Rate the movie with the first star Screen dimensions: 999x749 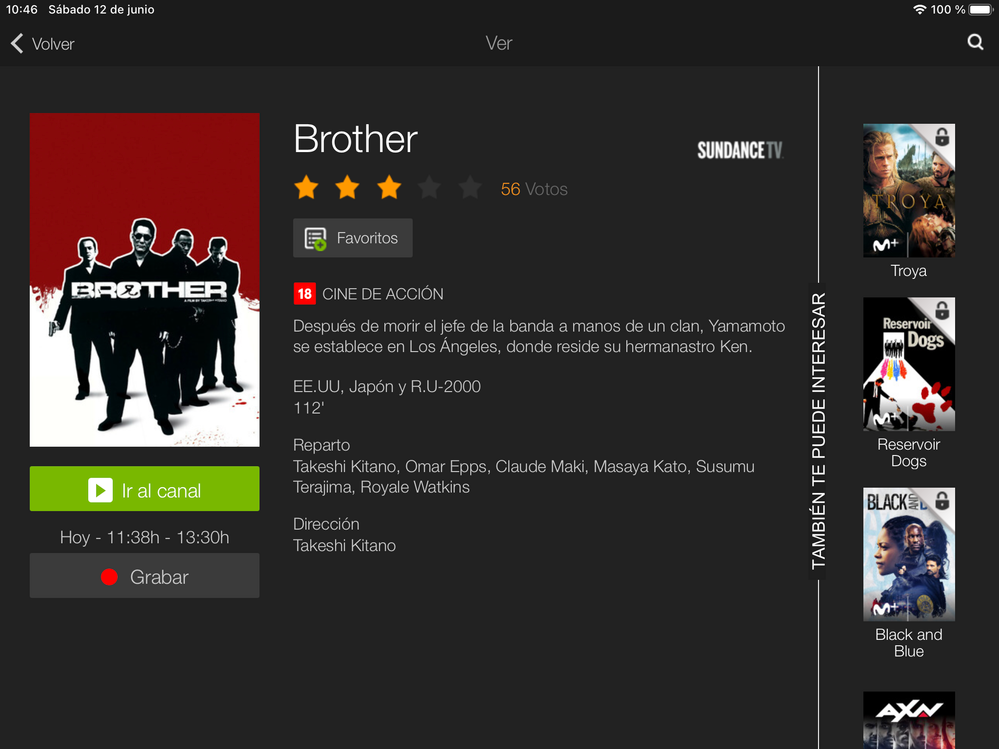pos(306,188)
